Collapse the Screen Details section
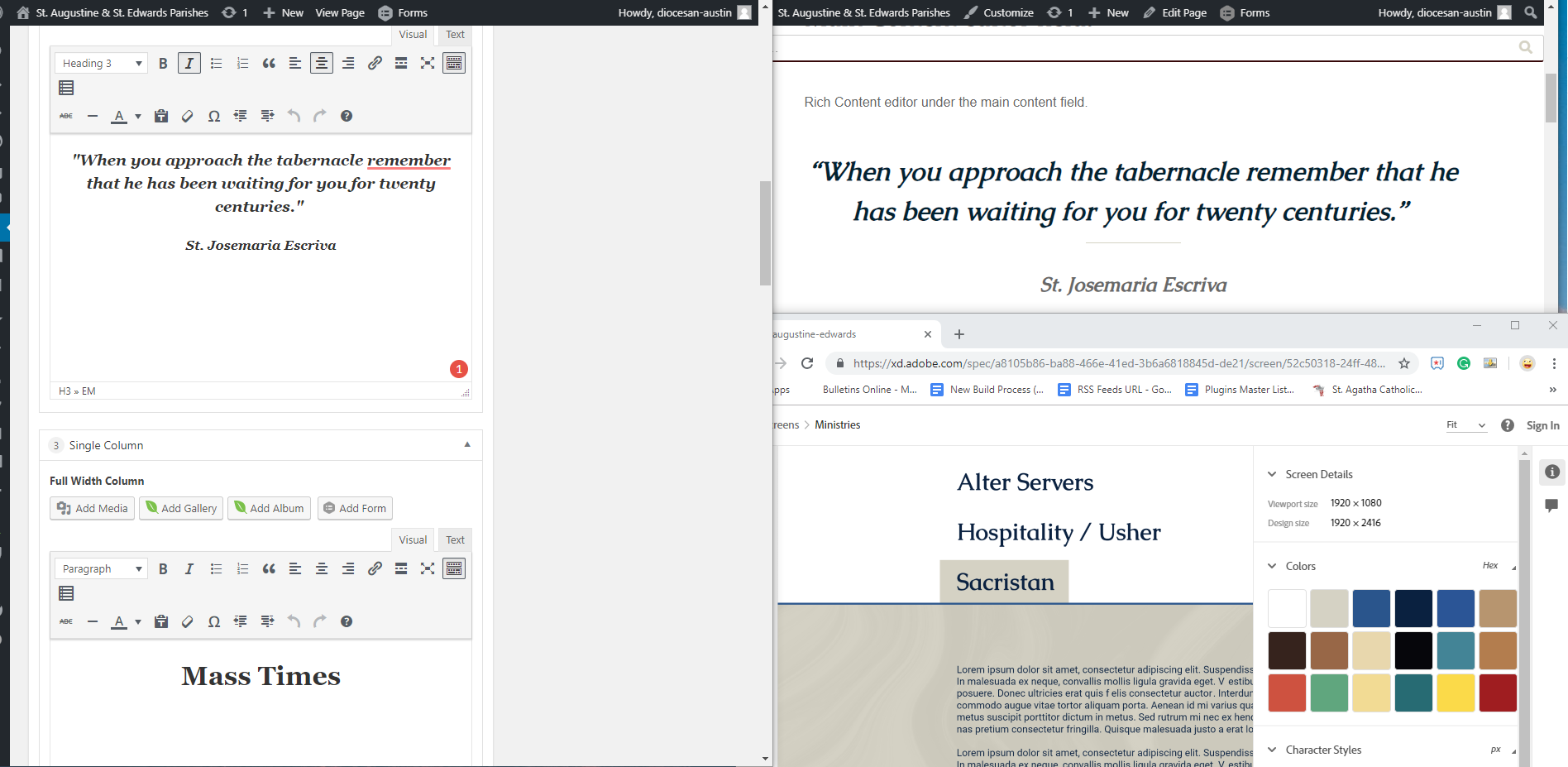This screenshot has width=1568, height=767. click(x=1272, y=474)
